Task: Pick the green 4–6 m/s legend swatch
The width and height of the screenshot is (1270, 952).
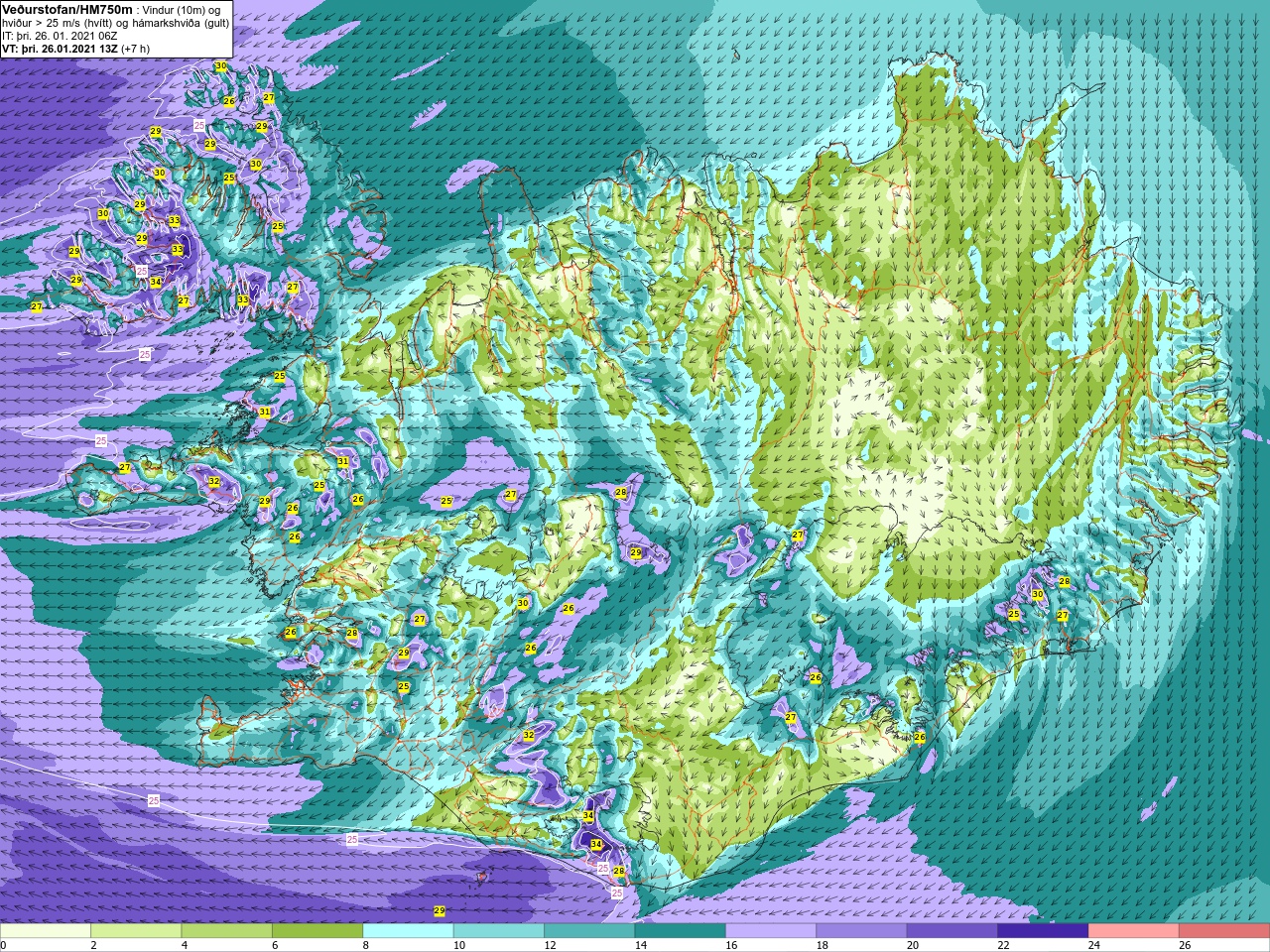Action: [x=226, y=931]
